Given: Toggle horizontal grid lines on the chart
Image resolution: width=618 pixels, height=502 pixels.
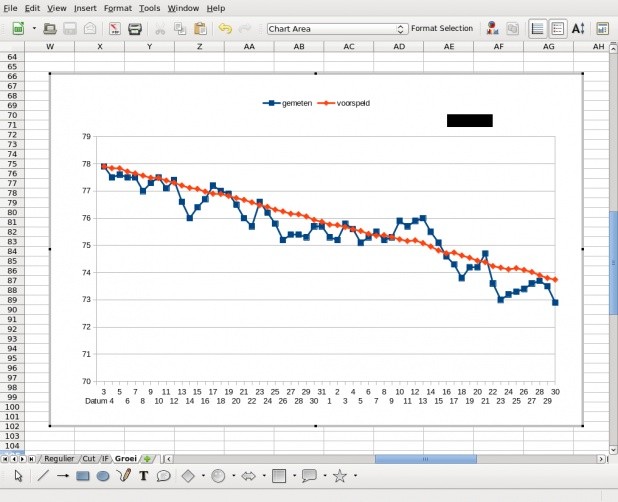Looking at the screenshot, I should click(x=537, y=29).
